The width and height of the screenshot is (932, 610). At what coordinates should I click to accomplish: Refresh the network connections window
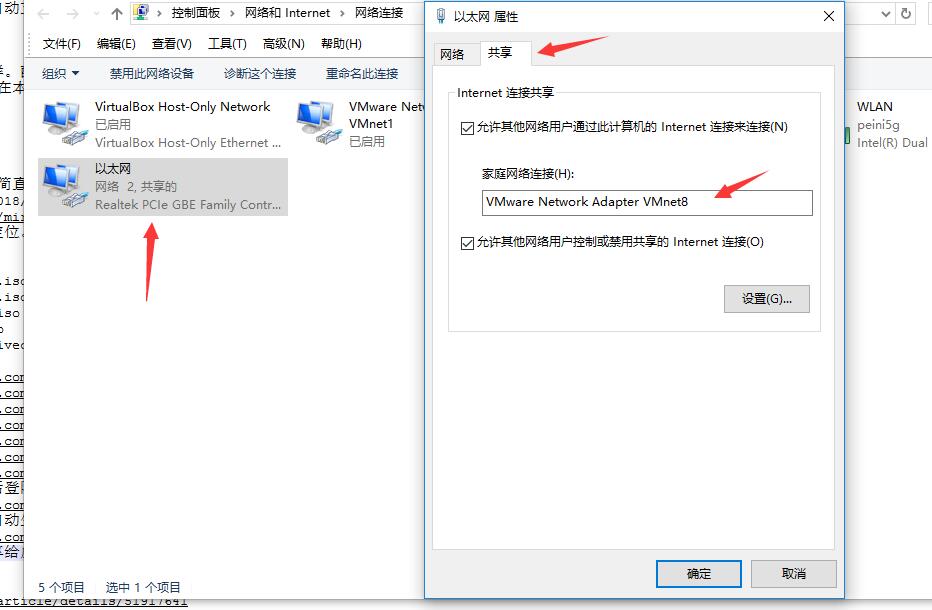[906, 14]
